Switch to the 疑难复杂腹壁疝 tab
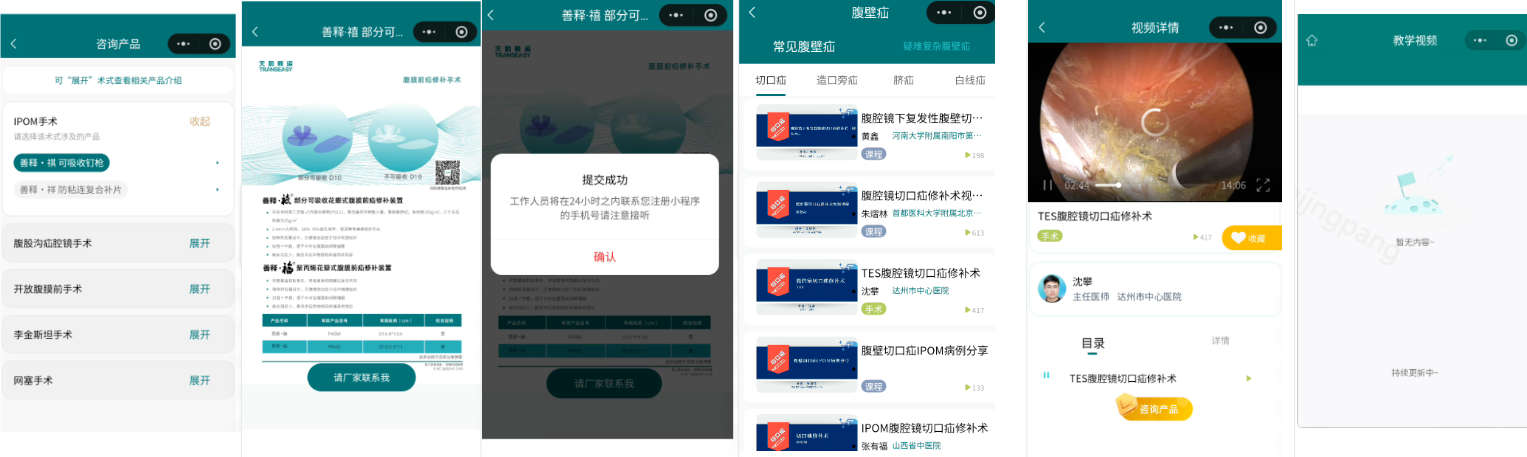Viewport: 1527px width, 457px height. tap(937, 46)
